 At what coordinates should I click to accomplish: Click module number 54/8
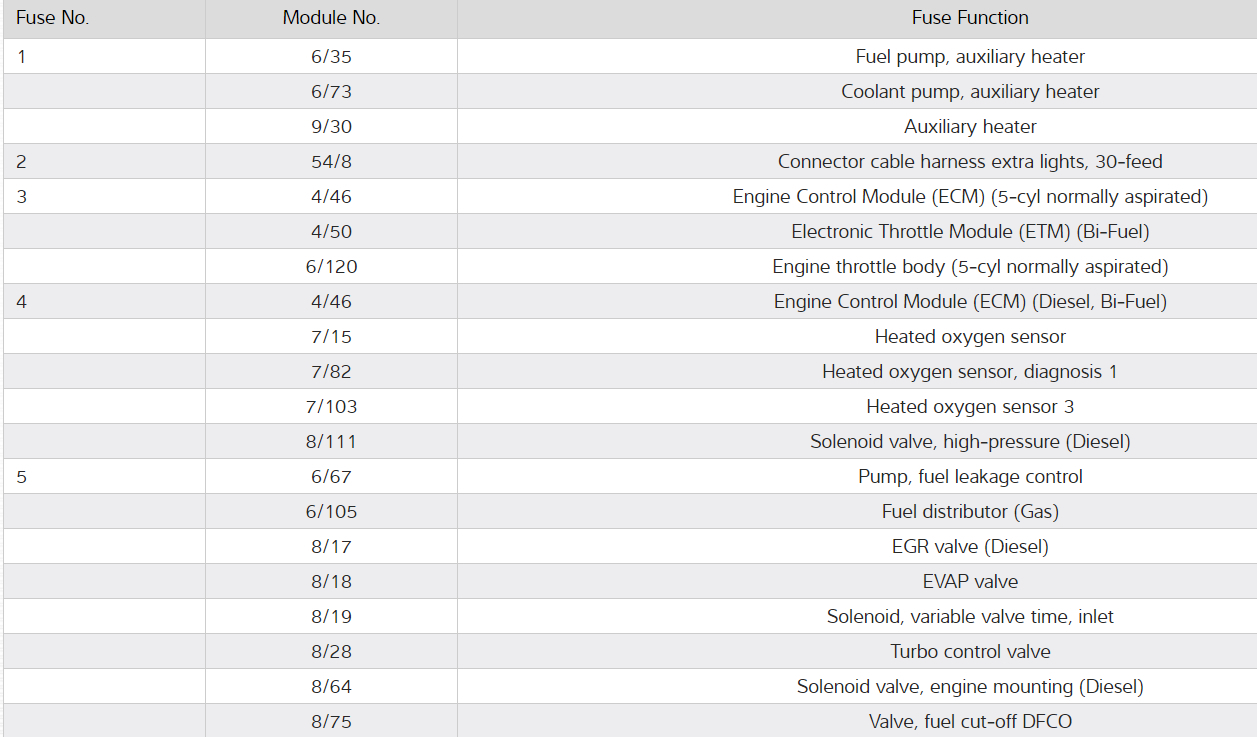(331, 162)
